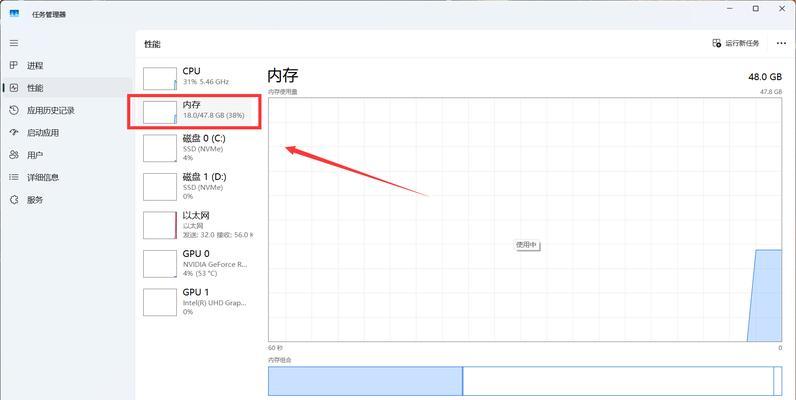Click the 60 秒 time axis label
This screenshot has width=796, height=400.
(275, 348)
